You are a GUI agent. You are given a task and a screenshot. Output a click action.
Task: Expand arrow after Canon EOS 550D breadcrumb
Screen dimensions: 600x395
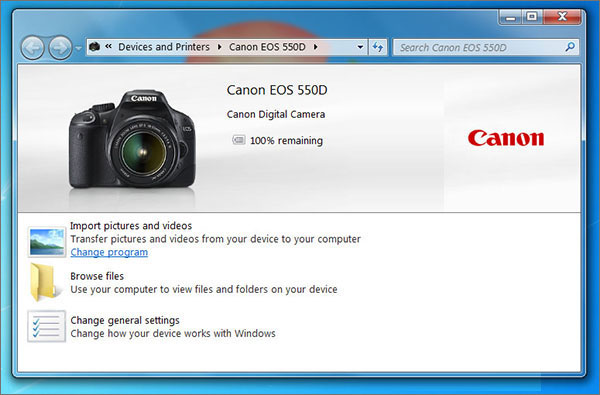pyautogui.click(x=316, y=47)
